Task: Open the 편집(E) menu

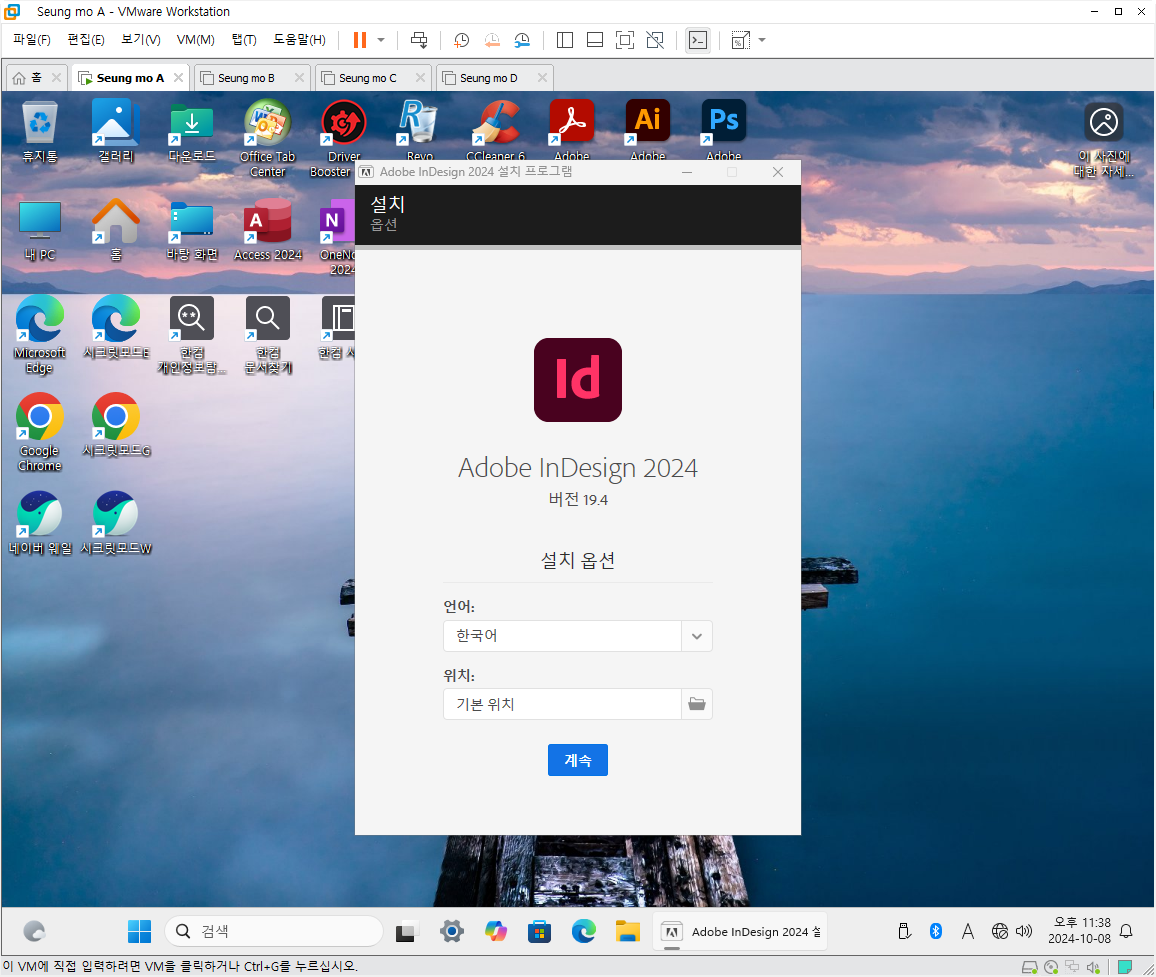Action: click(x=86, y=40)
